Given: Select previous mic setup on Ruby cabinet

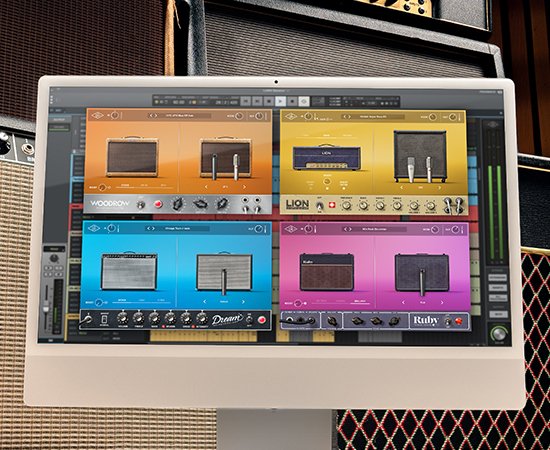Looking at the screenshot, I should tap(403, 302).
